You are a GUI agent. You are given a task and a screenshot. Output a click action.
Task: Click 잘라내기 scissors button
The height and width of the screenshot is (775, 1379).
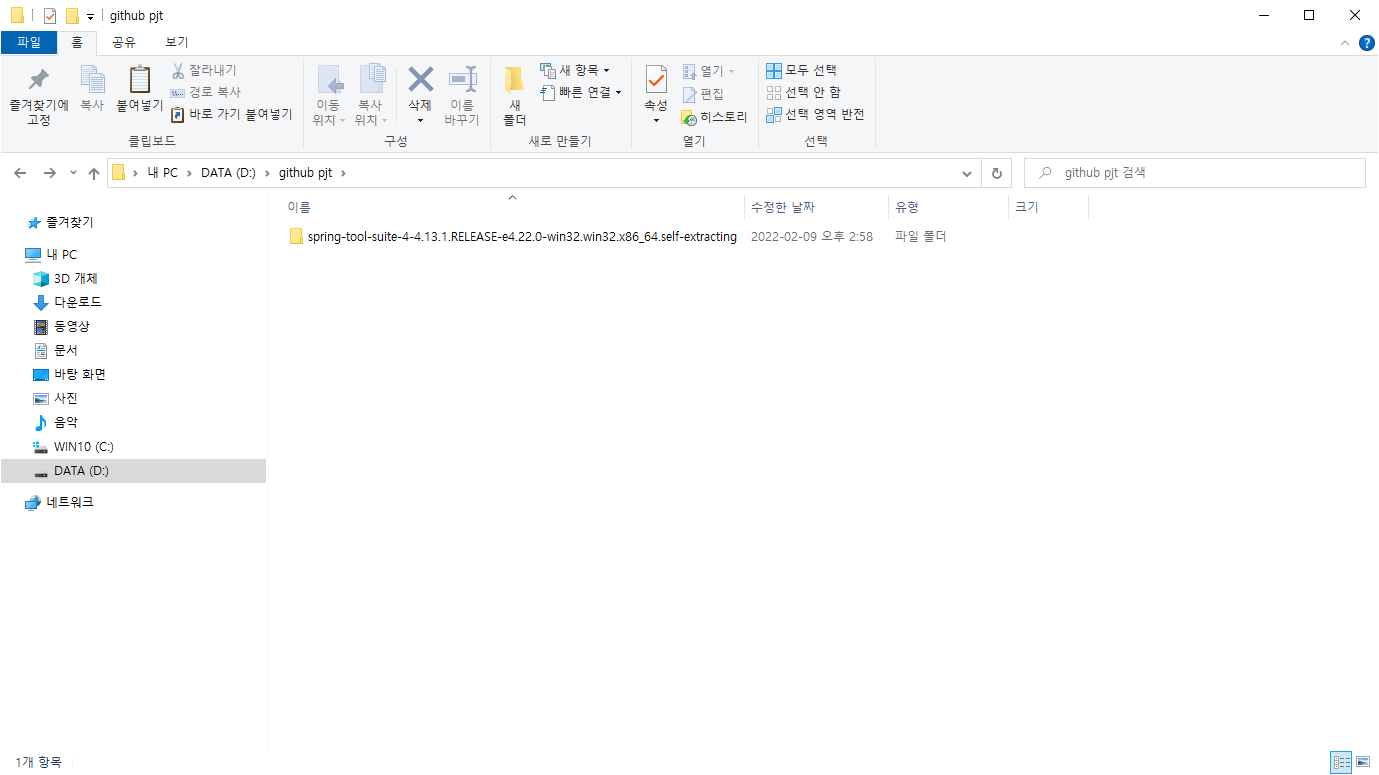click(205, 70)
